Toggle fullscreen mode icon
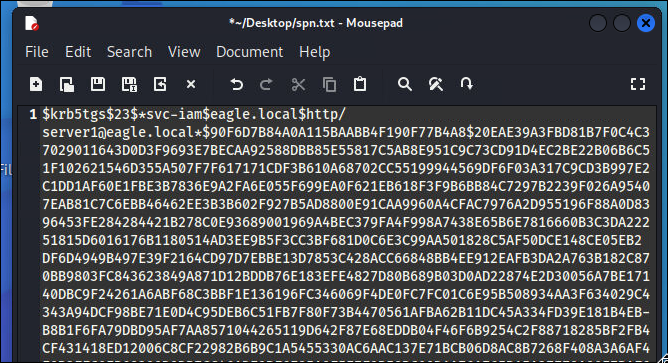Image resolution: width=668 pixels, height=363 pixels. (x=638, y=84)
